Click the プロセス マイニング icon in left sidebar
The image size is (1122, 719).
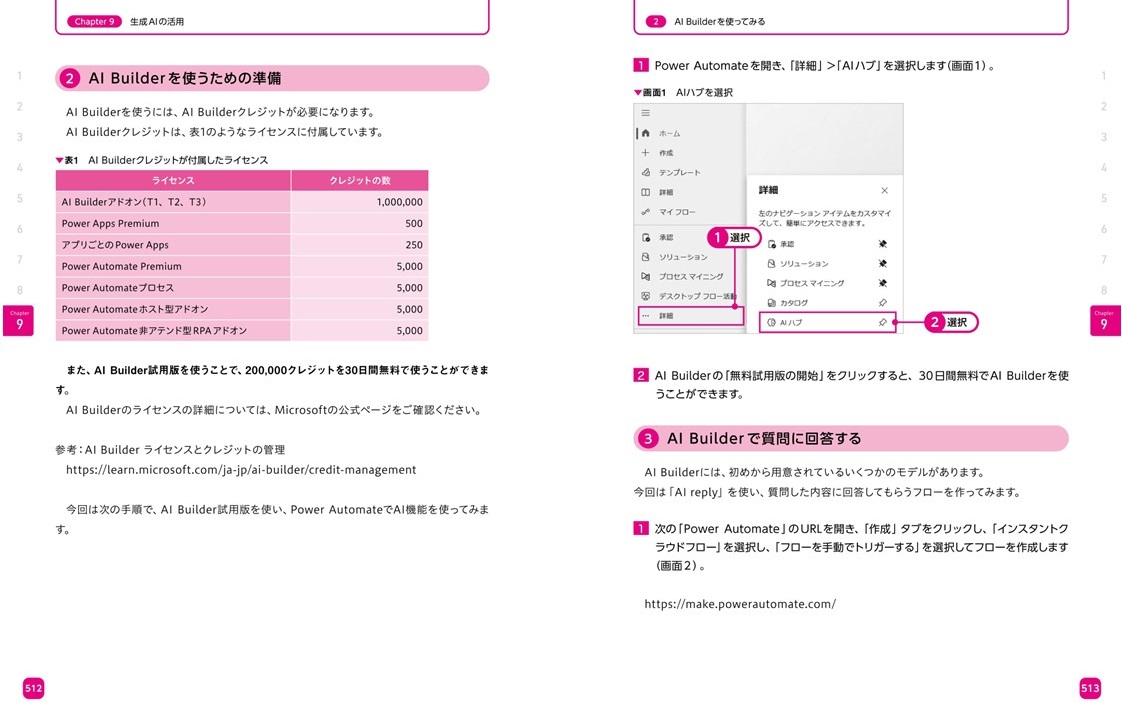pos(645,276)
